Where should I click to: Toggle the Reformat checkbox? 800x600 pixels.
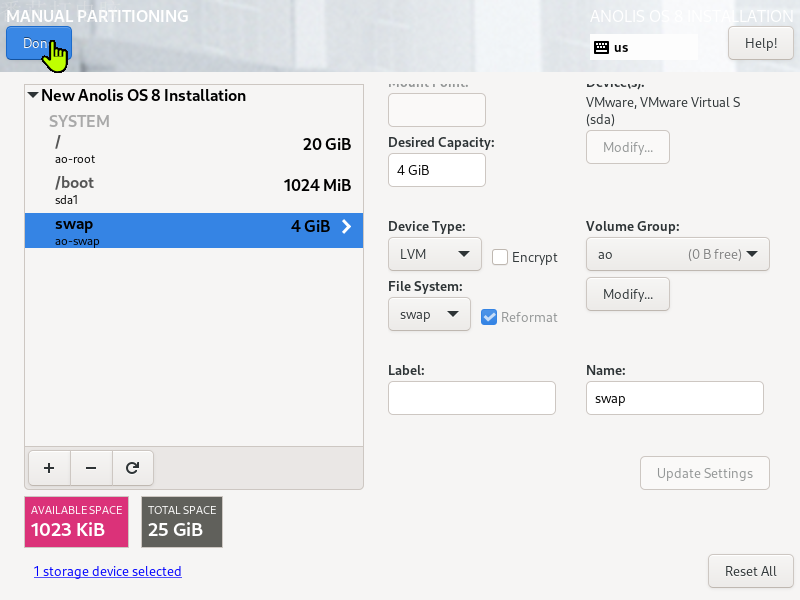coord(489,317)
